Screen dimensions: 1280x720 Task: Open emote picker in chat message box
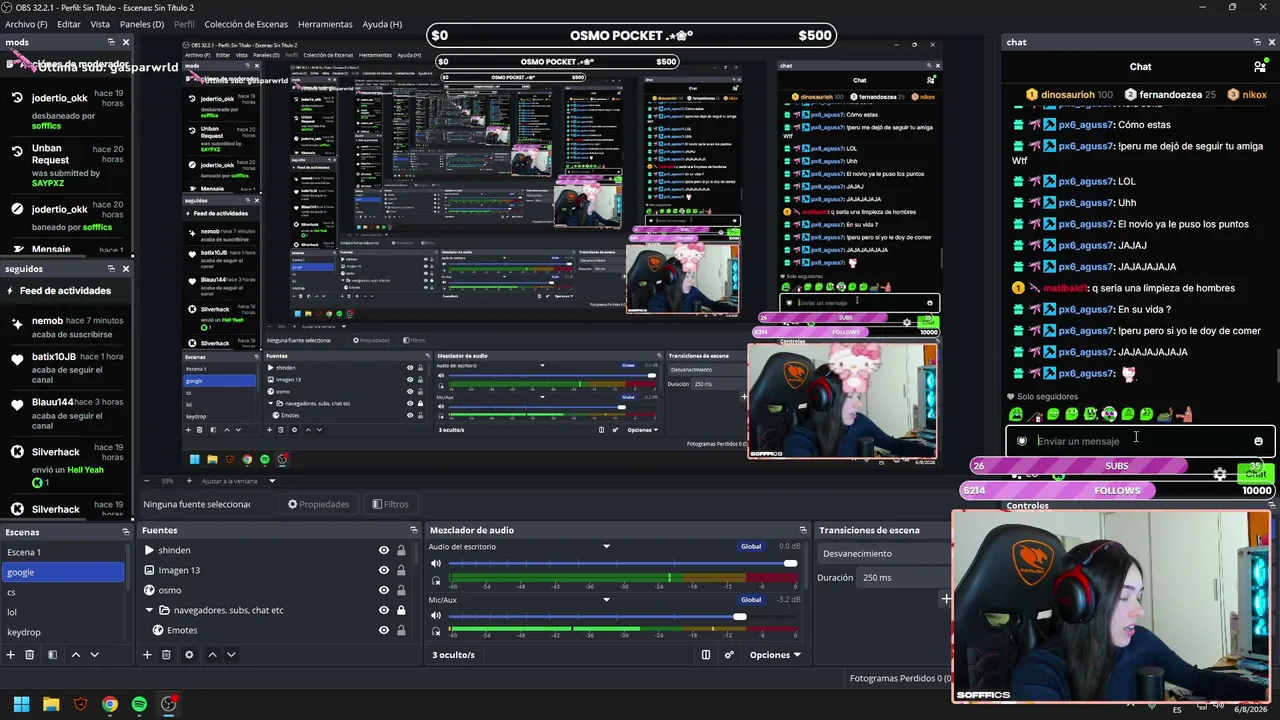1258,441
